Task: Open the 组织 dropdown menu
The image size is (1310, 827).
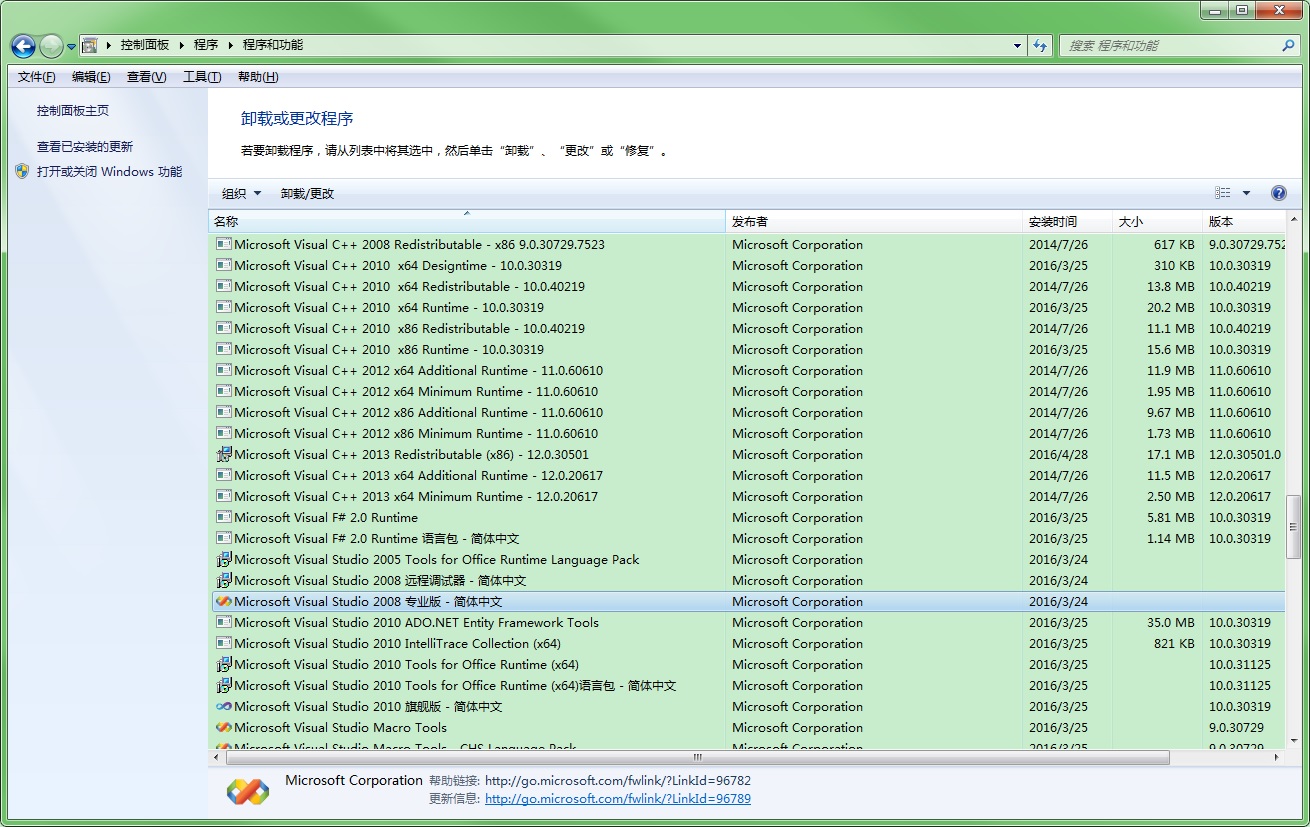Action: 241,194
